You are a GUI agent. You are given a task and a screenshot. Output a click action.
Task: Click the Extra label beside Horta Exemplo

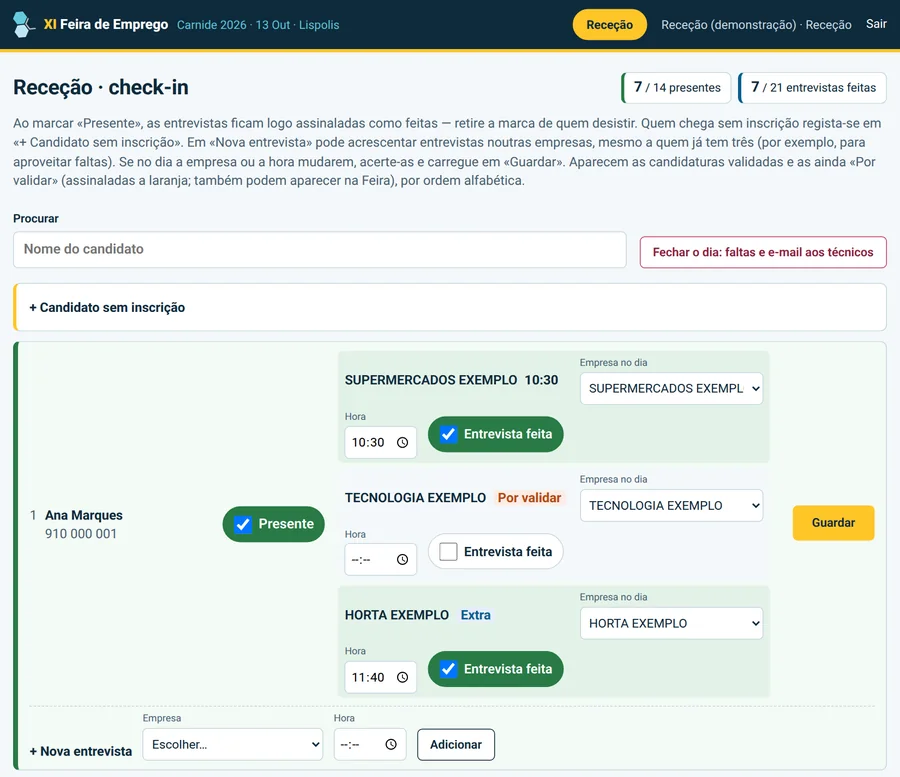click(x=476, y=615)
